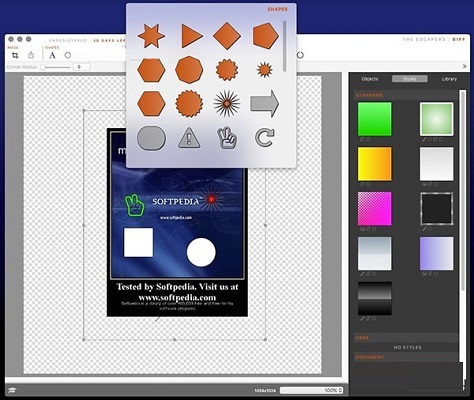Choose the gray right arrow shape
Viewport: 474px width, 400px height.
pyautogui.click(x=265, y=104)
